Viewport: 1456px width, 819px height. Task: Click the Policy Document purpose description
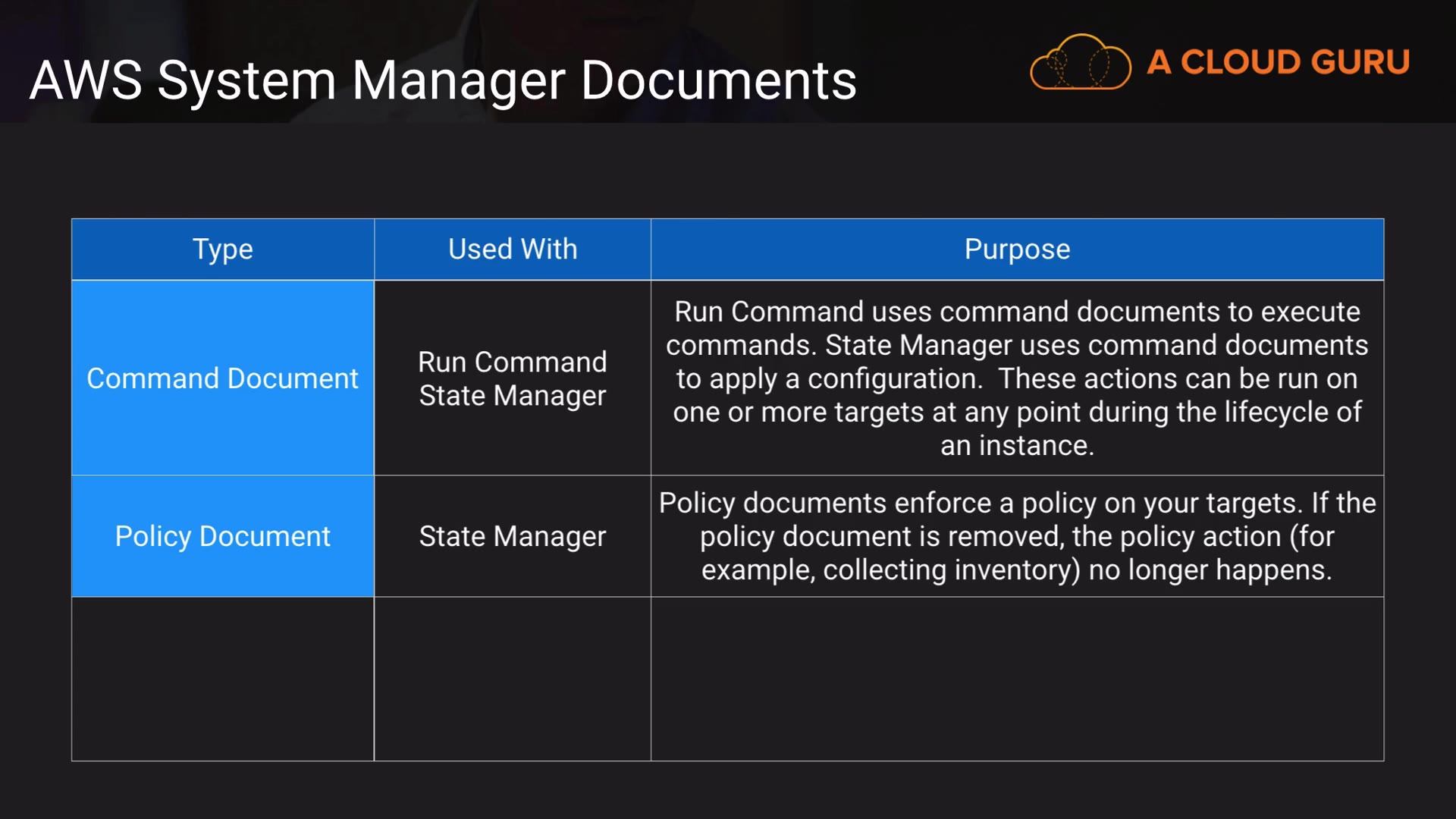pyautogui.click(x=1017, y=536)
